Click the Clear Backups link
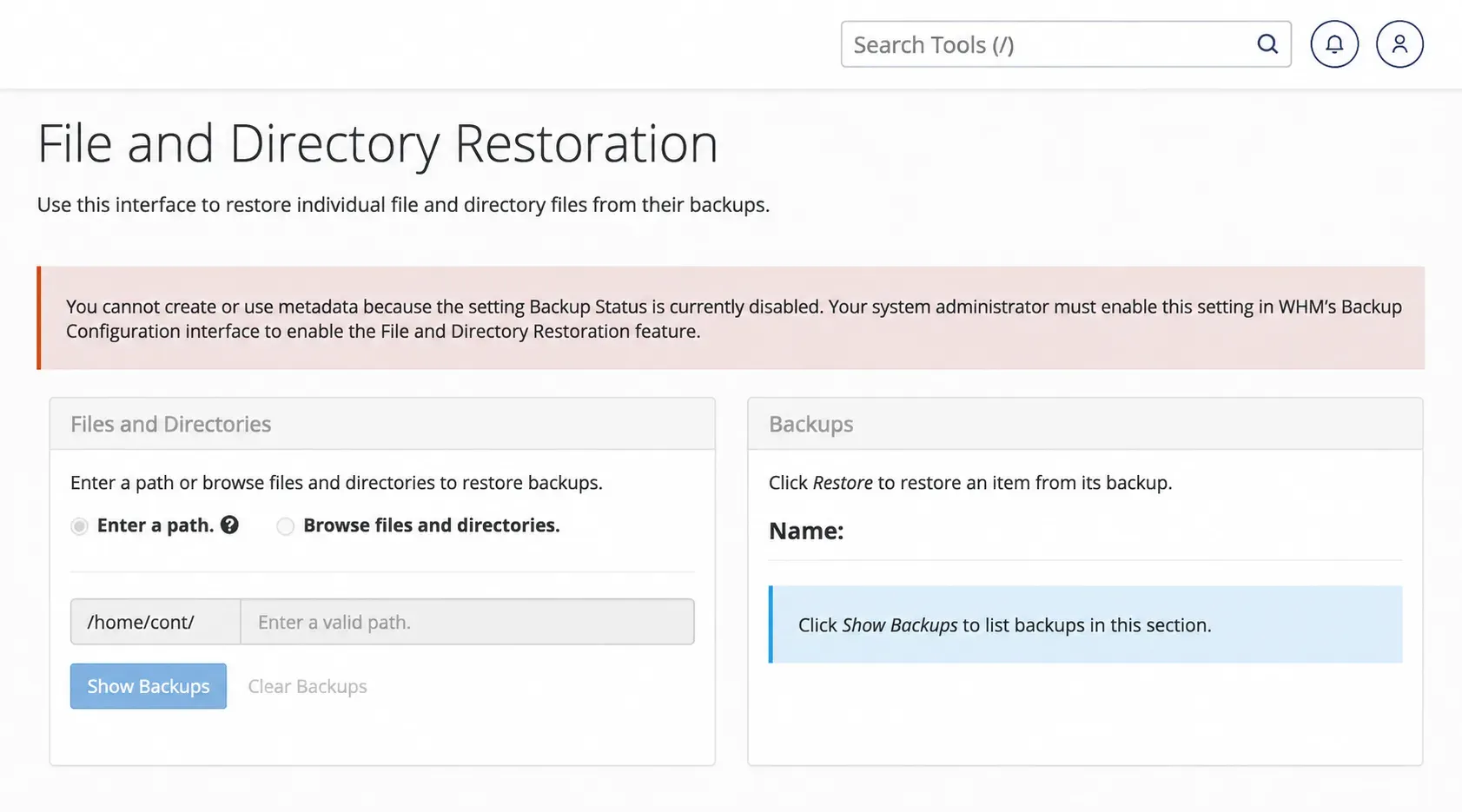 [308, 686]
